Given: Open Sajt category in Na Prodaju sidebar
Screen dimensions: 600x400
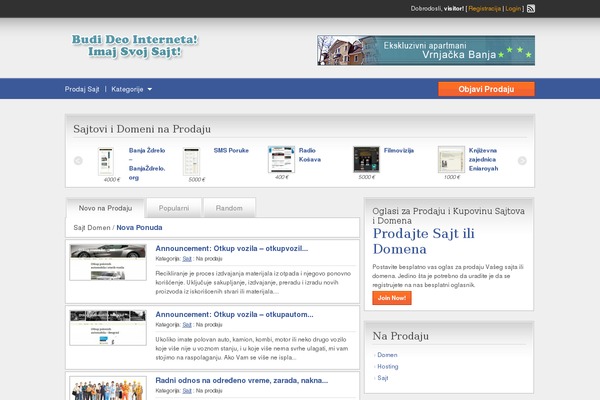Looking at the screenshot, I should click(383, 378).
